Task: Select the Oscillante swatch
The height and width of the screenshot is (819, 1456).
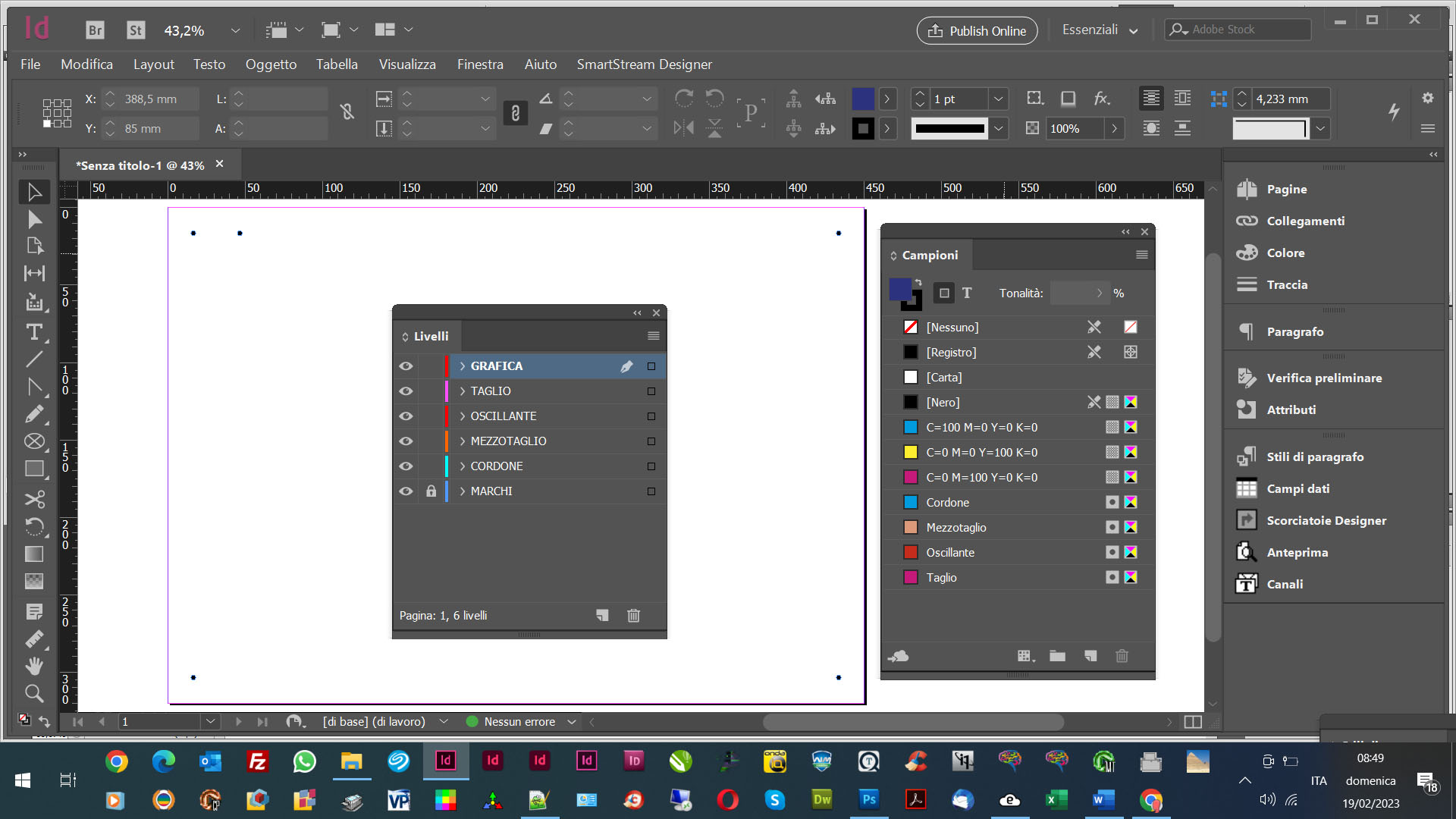Action: tap(1018, 552)
